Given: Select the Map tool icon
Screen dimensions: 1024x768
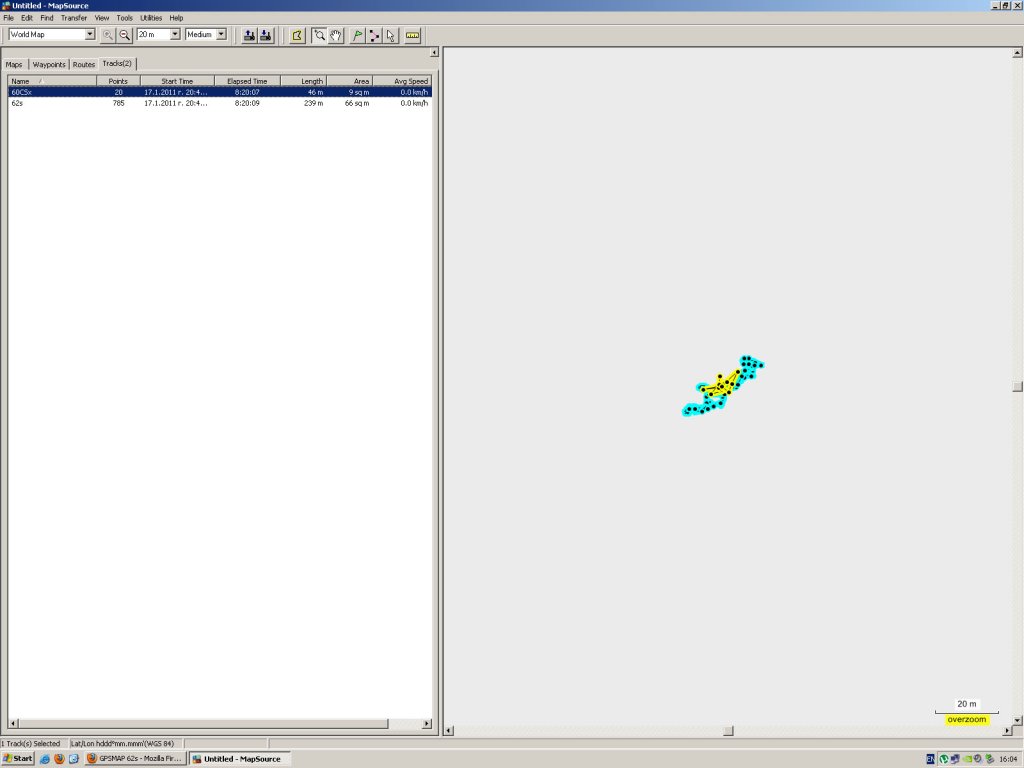Looking at the screenshot, I should point(298,35).
